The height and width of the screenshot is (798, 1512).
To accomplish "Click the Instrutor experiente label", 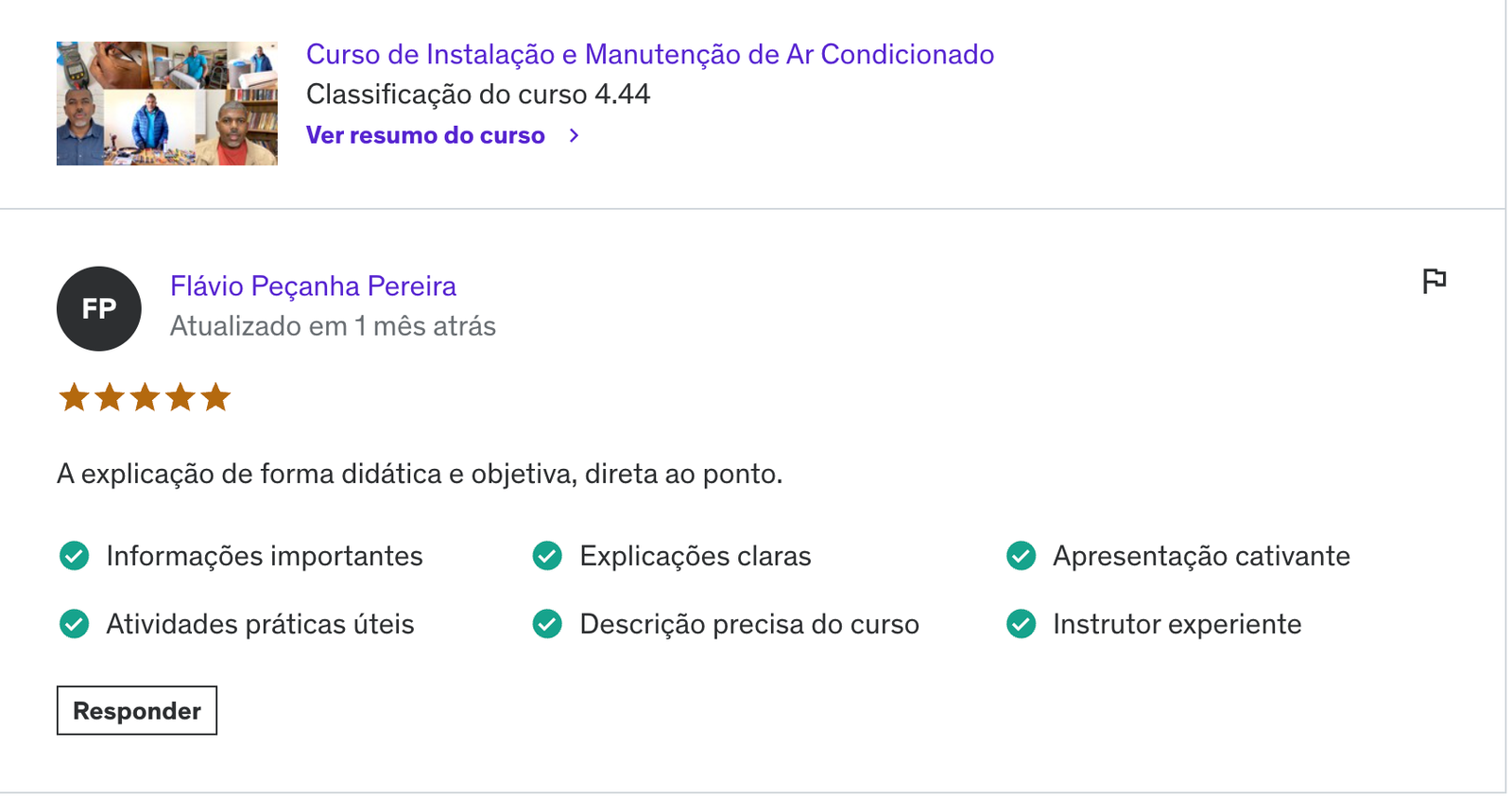I will click(x=1177, y=624).
